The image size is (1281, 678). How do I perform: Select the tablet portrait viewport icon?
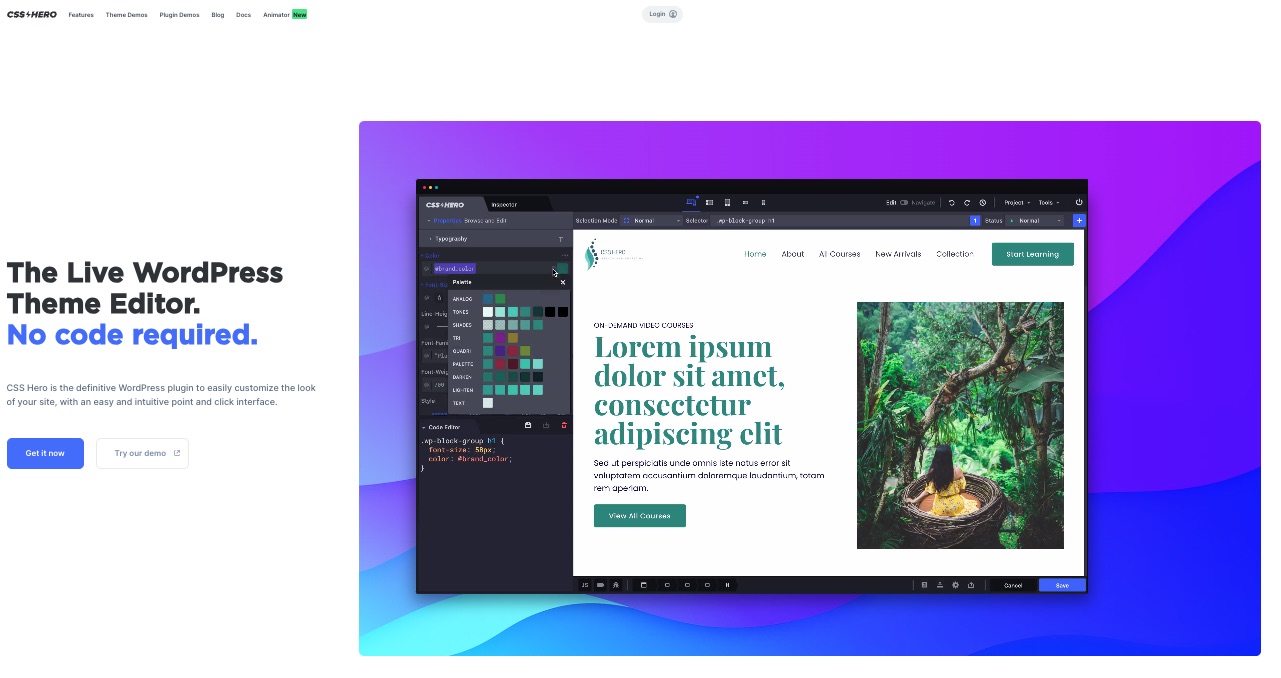[x=727, y=203]
